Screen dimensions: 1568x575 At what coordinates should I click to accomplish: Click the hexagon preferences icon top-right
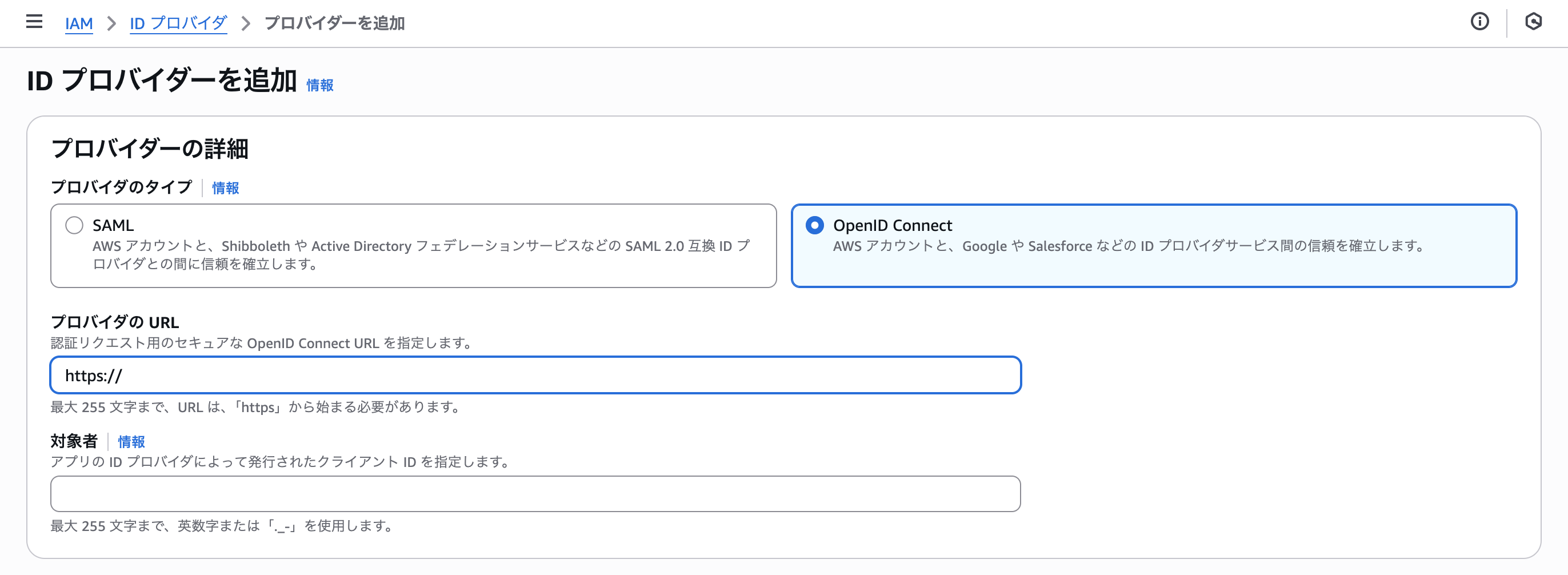pyautogui.click(x=1533, y=22)
